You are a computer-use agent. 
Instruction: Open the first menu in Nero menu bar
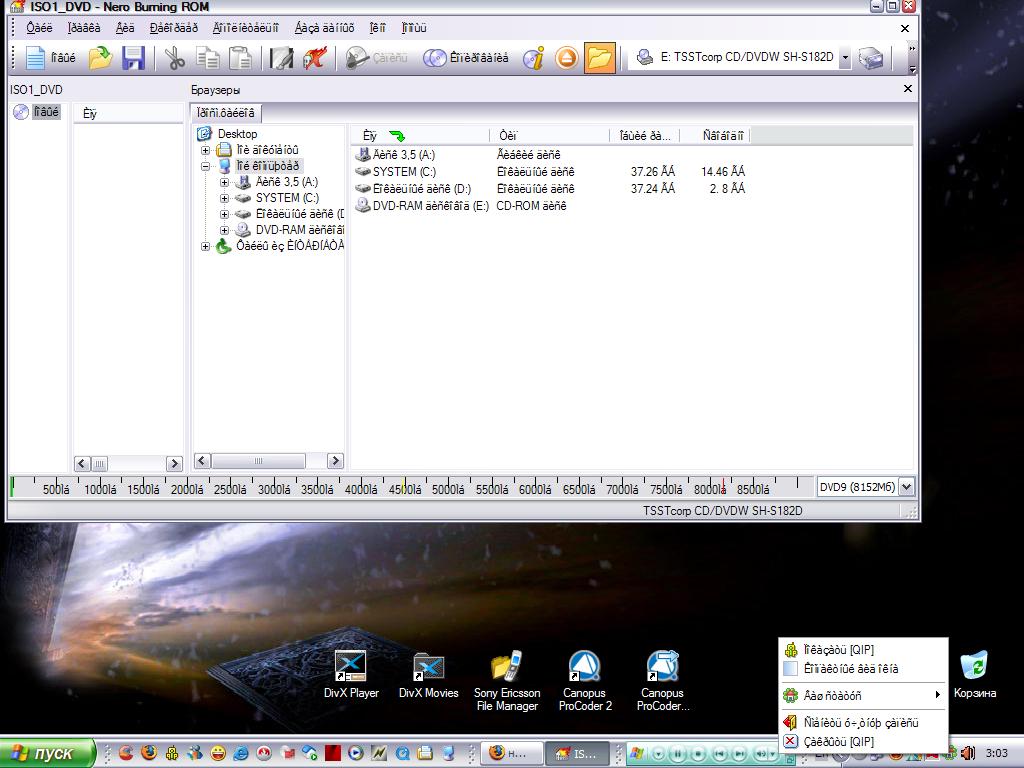click(x=39, y=28)
